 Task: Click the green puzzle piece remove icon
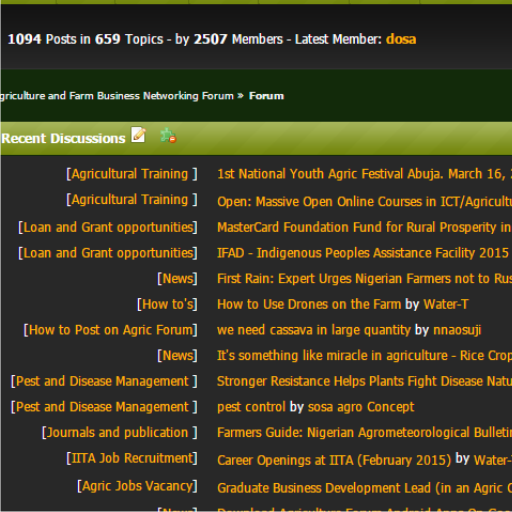(168, 136)
